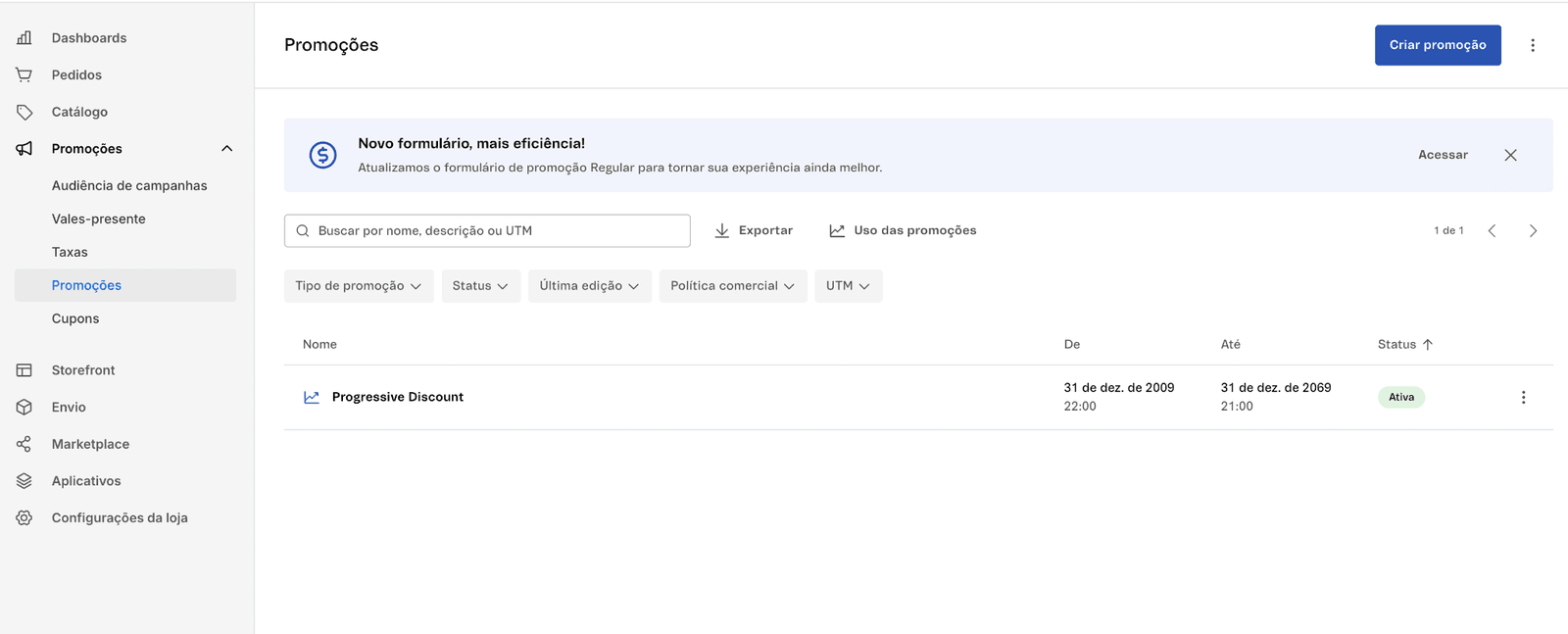This screenshot has width=1568, height=634.
Task: Click the Marketplace share-nodes icon
Action: [24, 444]
